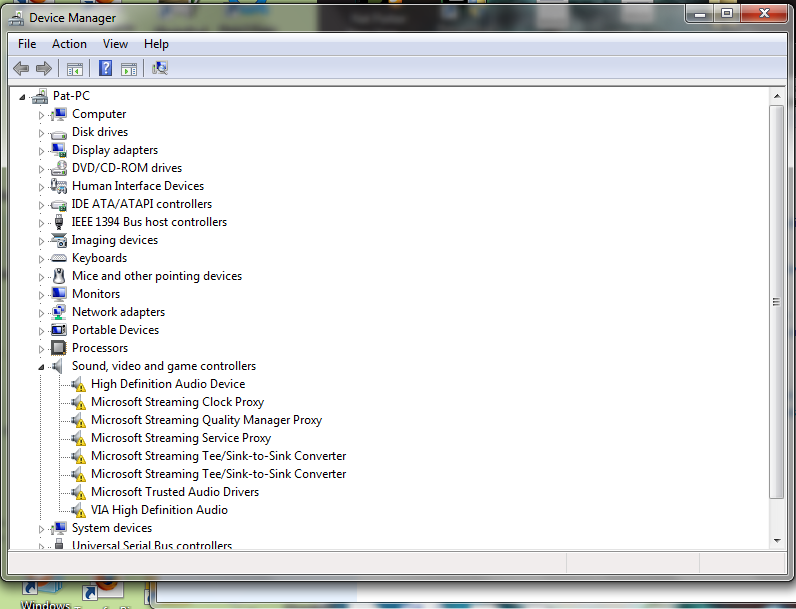
Task: Click the Human Interface Devices icon
Action: coord(59,186)
